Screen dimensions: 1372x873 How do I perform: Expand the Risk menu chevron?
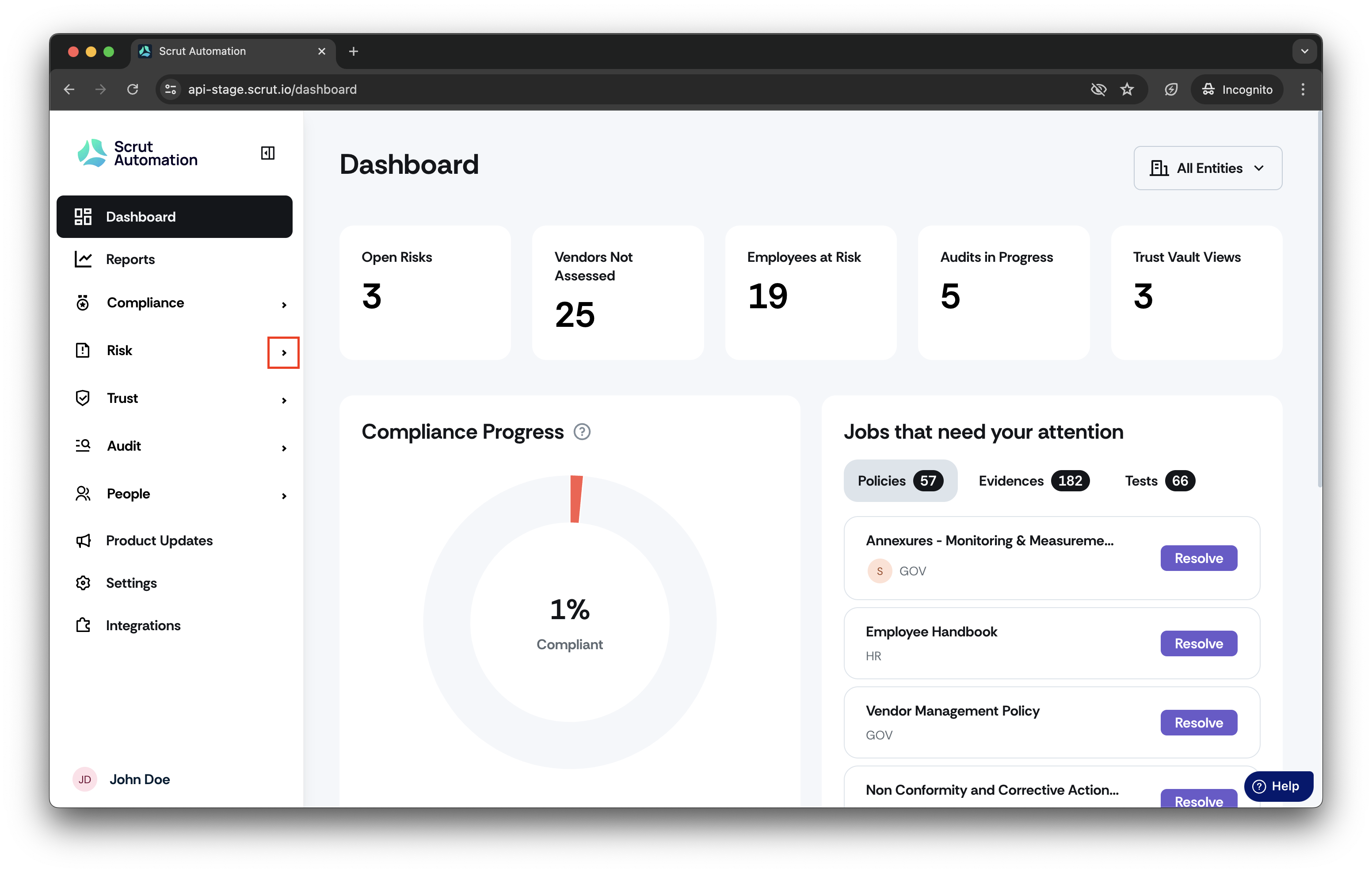(x=284, y=352)
